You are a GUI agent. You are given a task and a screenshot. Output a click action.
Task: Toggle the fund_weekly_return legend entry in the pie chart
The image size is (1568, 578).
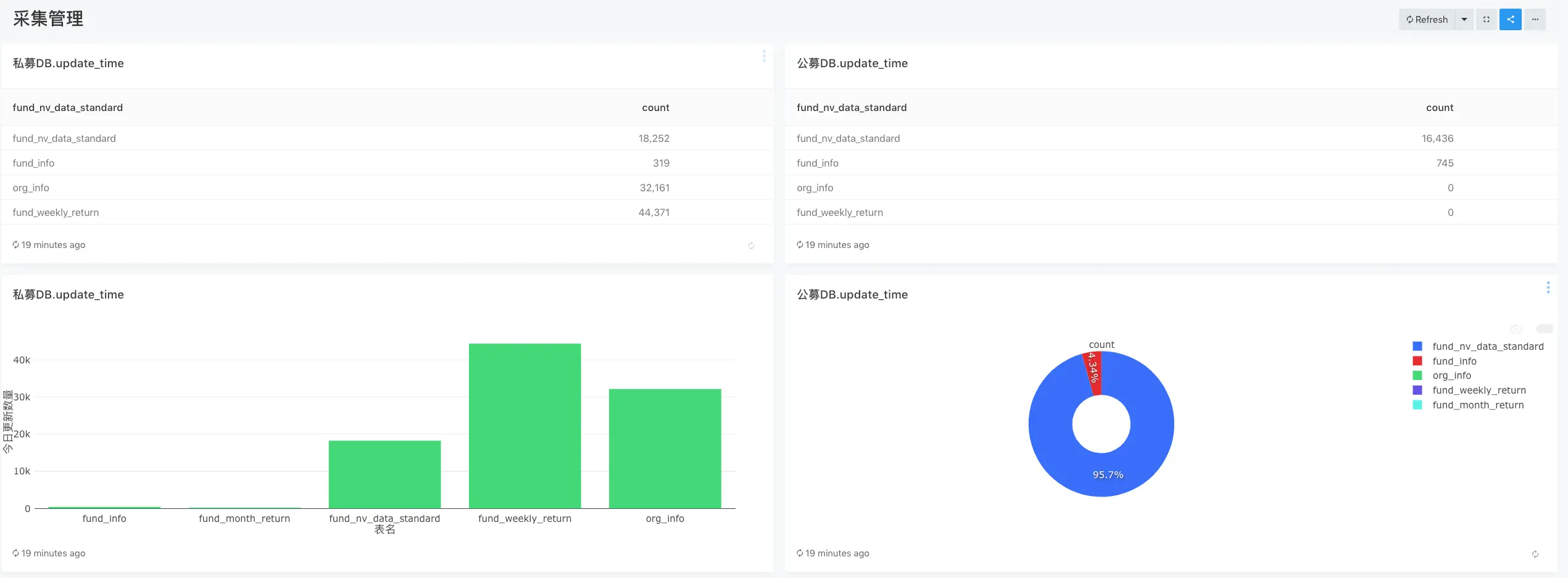[x=1469, y=390]
